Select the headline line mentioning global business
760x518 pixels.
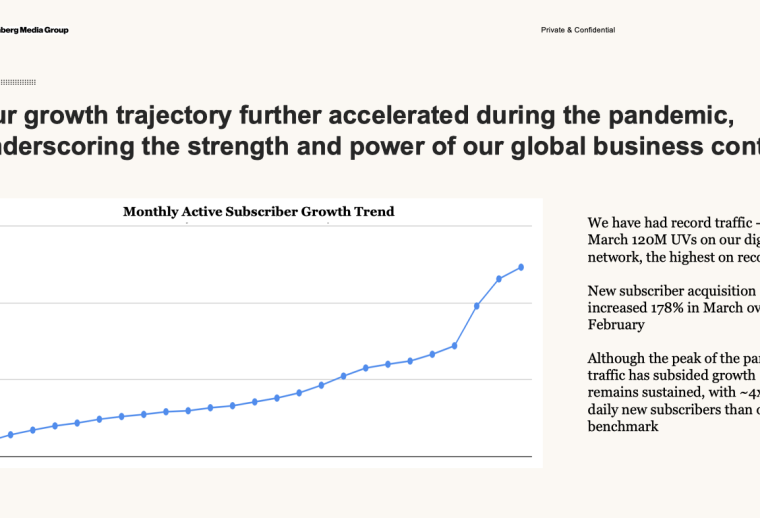pyautogui.click(x=378, y=147)
